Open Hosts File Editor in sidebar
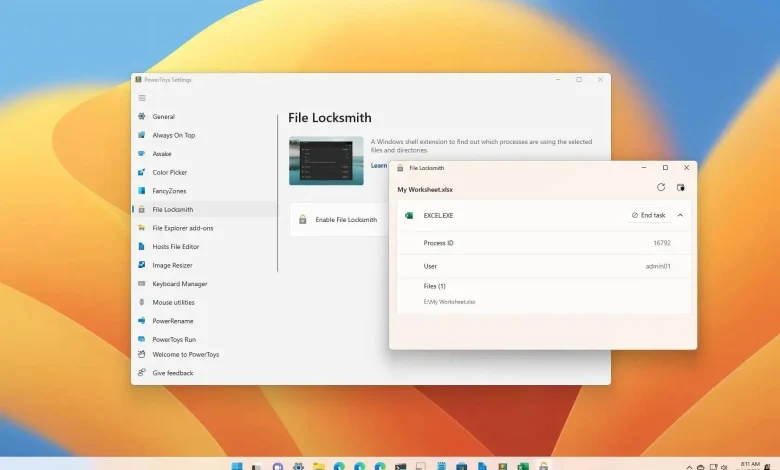Viewport: 780px width, 470px height. coord(176,246)
